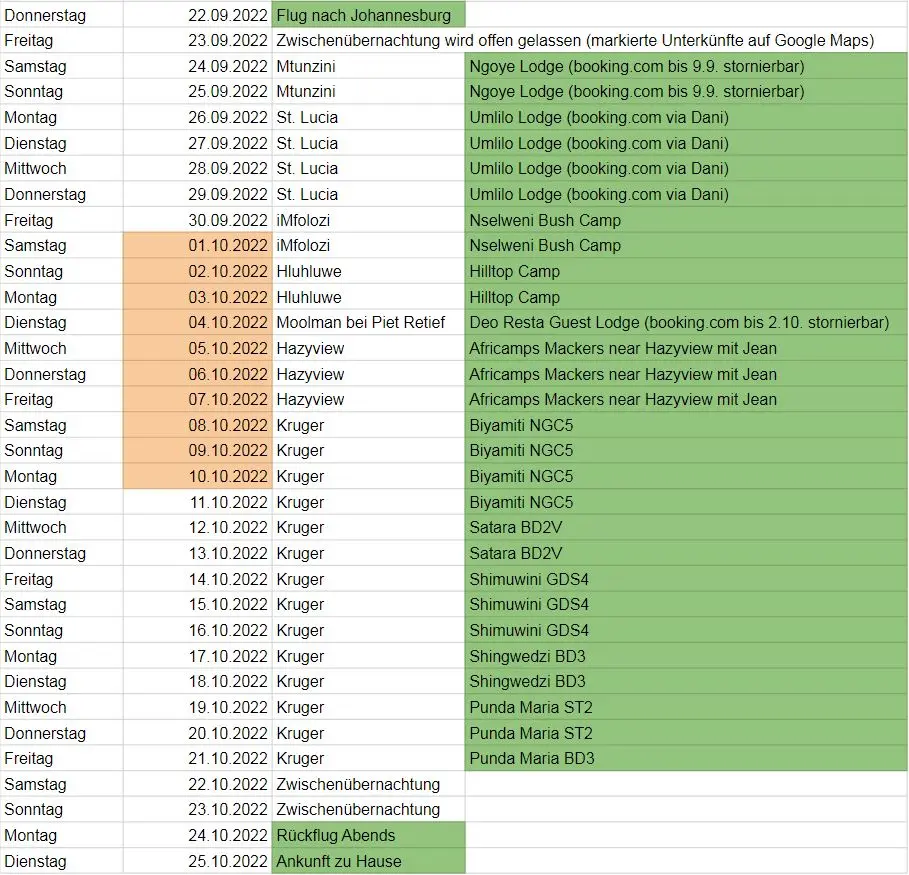The width and height of the screenshot is (909, 875).
Task: Click the orange date cell 10.10.2022
Action: click(198, 476)
